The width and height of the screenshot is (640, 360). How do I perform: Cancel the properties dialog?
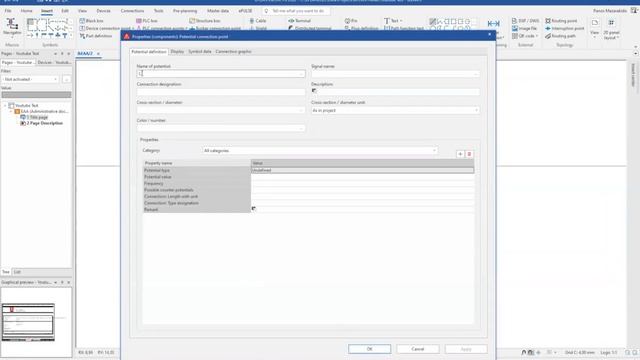coord(418,349)
